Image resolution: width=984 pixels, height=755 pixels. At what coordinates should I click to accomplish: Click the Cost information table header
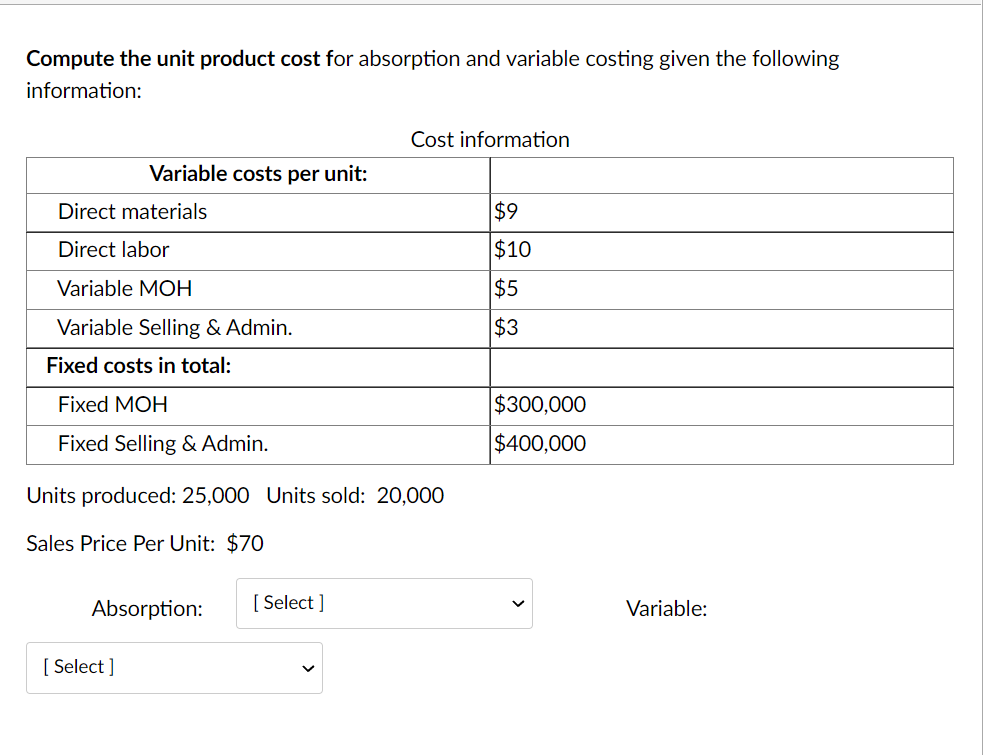[489, 140]
